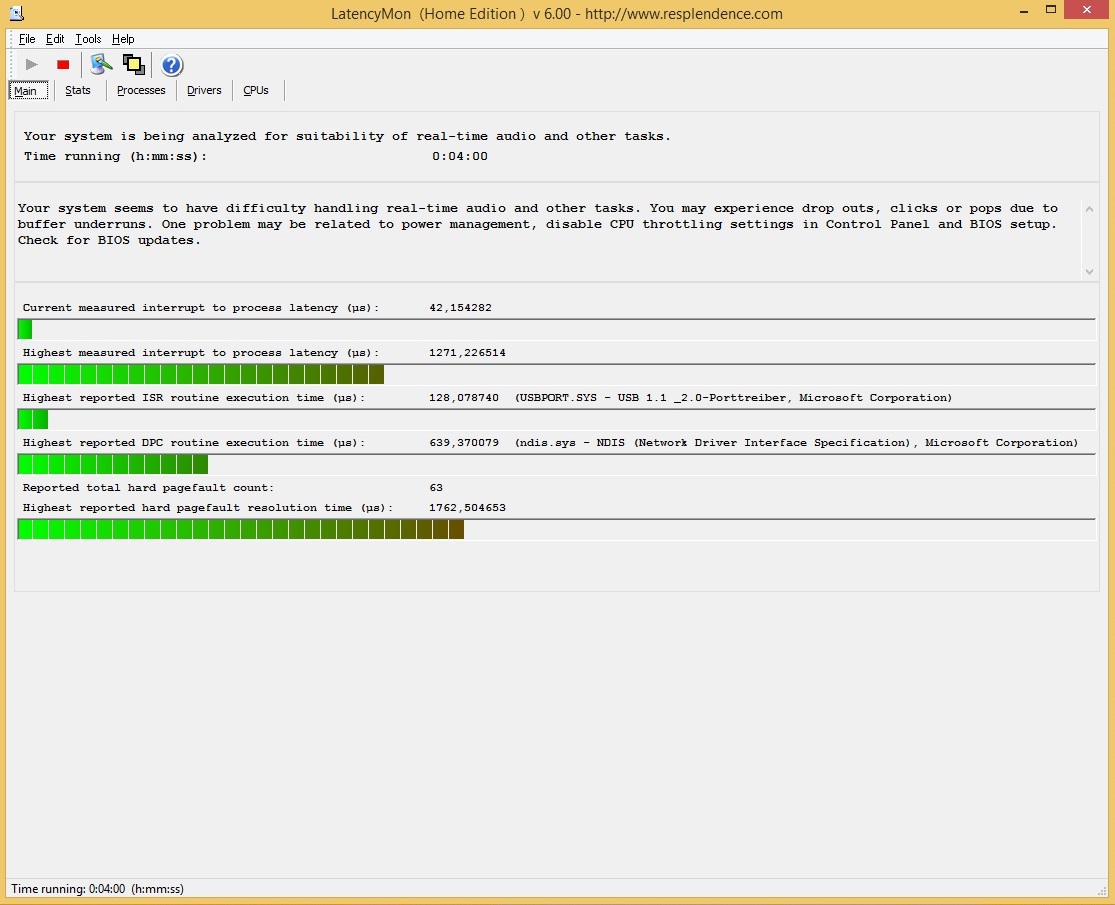The height and width of the screenshot is (905, 1115).
Task: Click 'Current measured interrupt to process latency' label
Action: tap(201, 308)
